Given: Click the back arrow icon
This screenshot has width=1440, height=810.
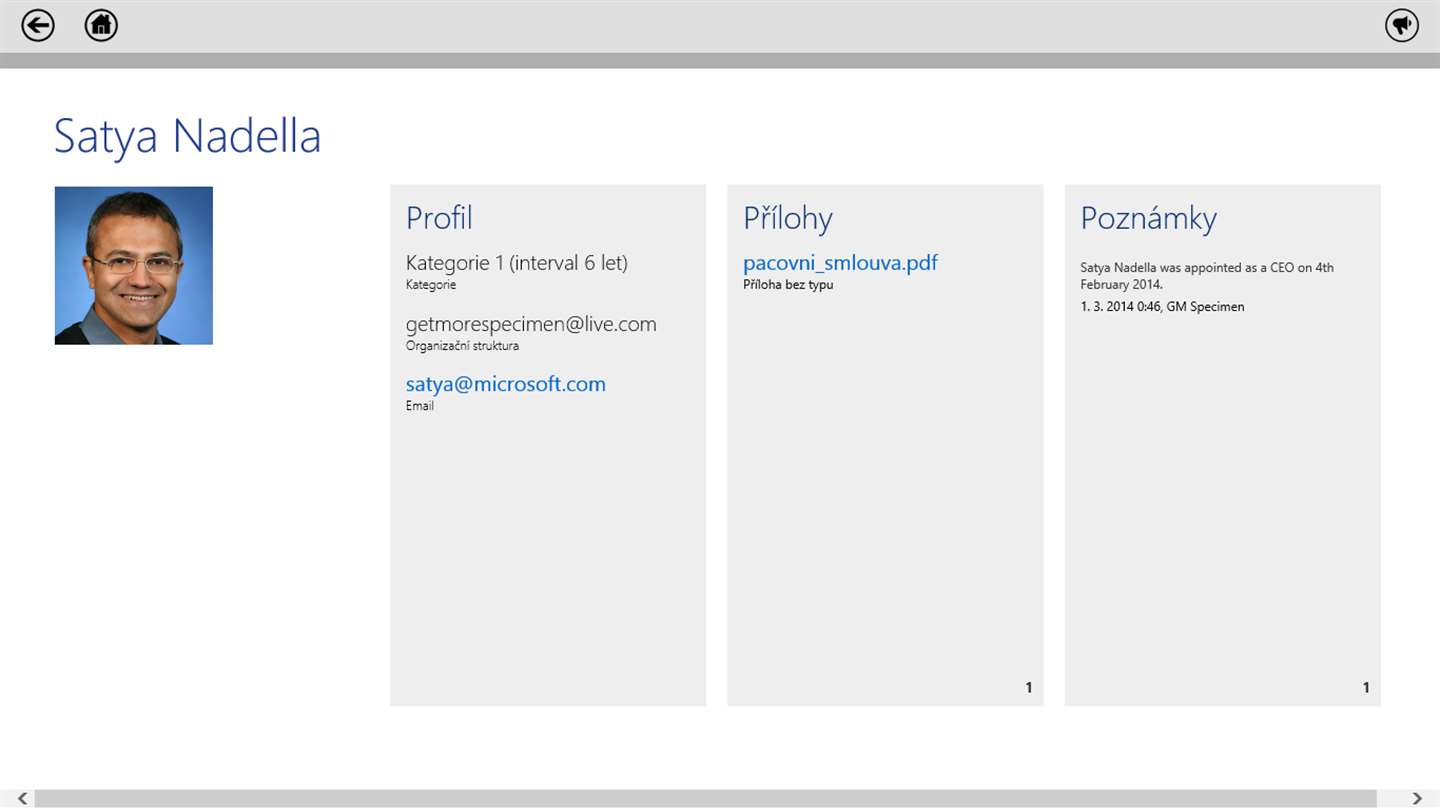Looking at the screenshot, I should [38, 25].
